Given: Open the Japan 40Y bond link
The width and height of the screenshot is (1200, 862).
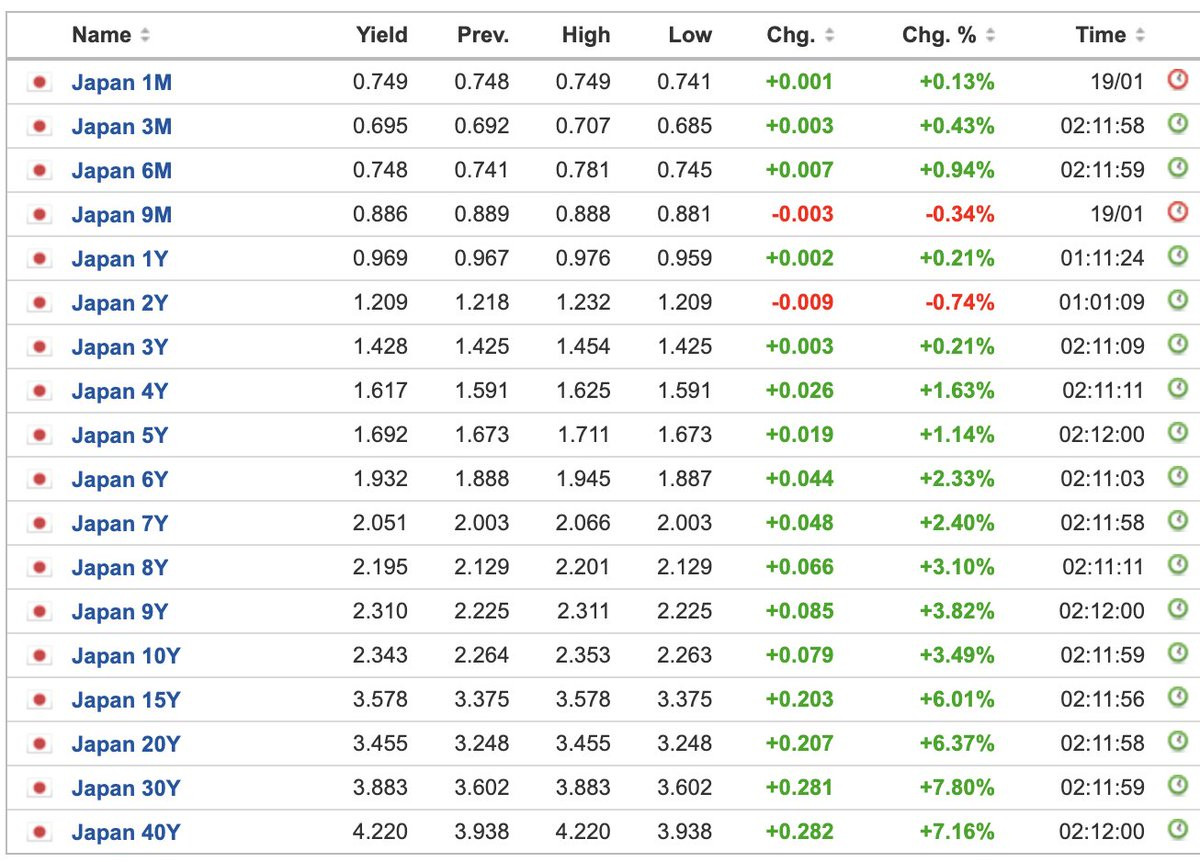Looking at the screenshot, I should click(x=126, y=832).
